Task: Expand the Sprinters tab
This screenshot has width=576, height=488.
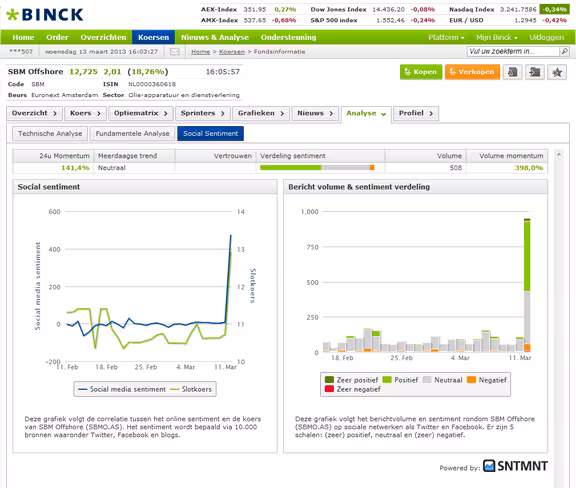Action: coord(203,113)
